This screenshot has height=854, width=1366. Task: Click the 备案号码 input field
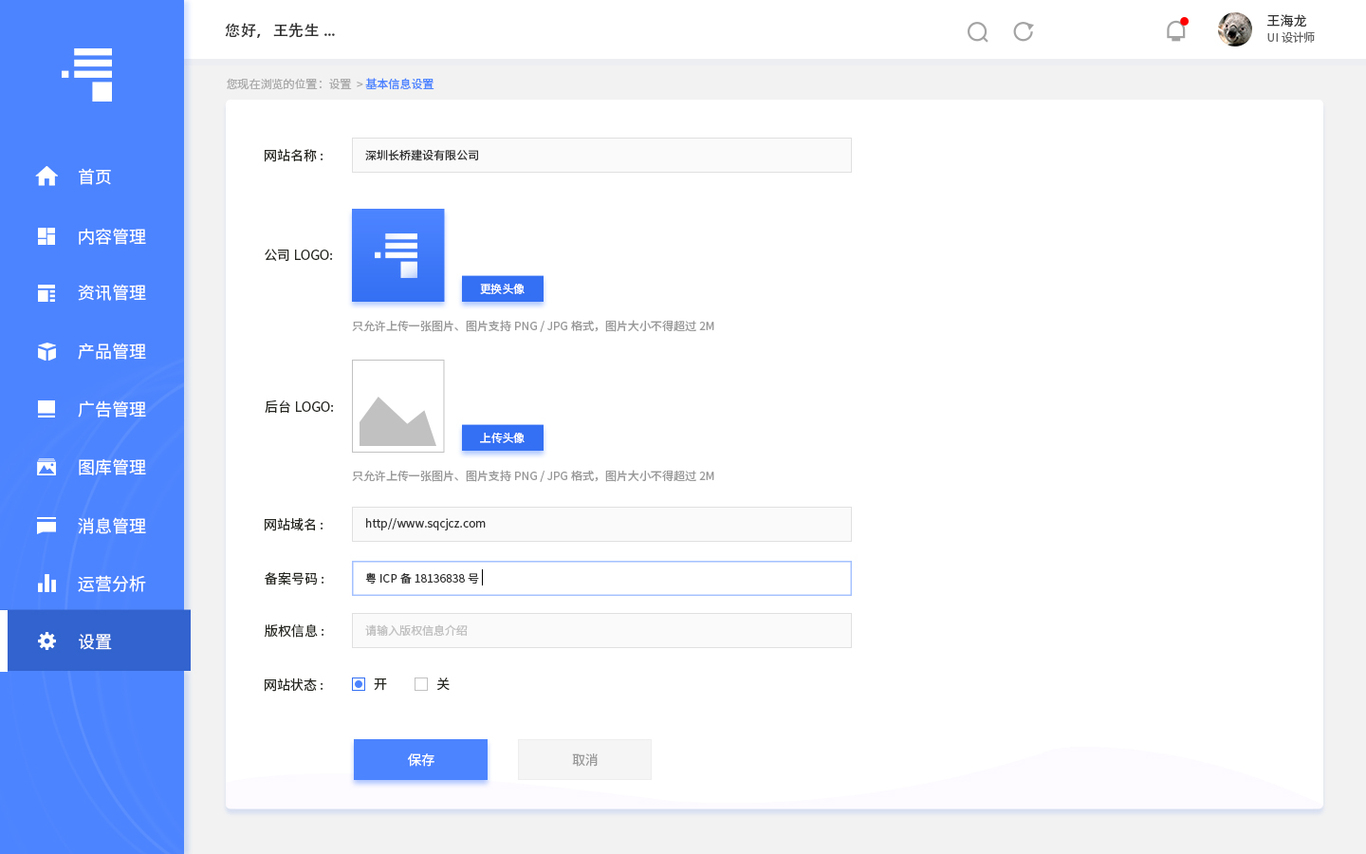[602, 578]
